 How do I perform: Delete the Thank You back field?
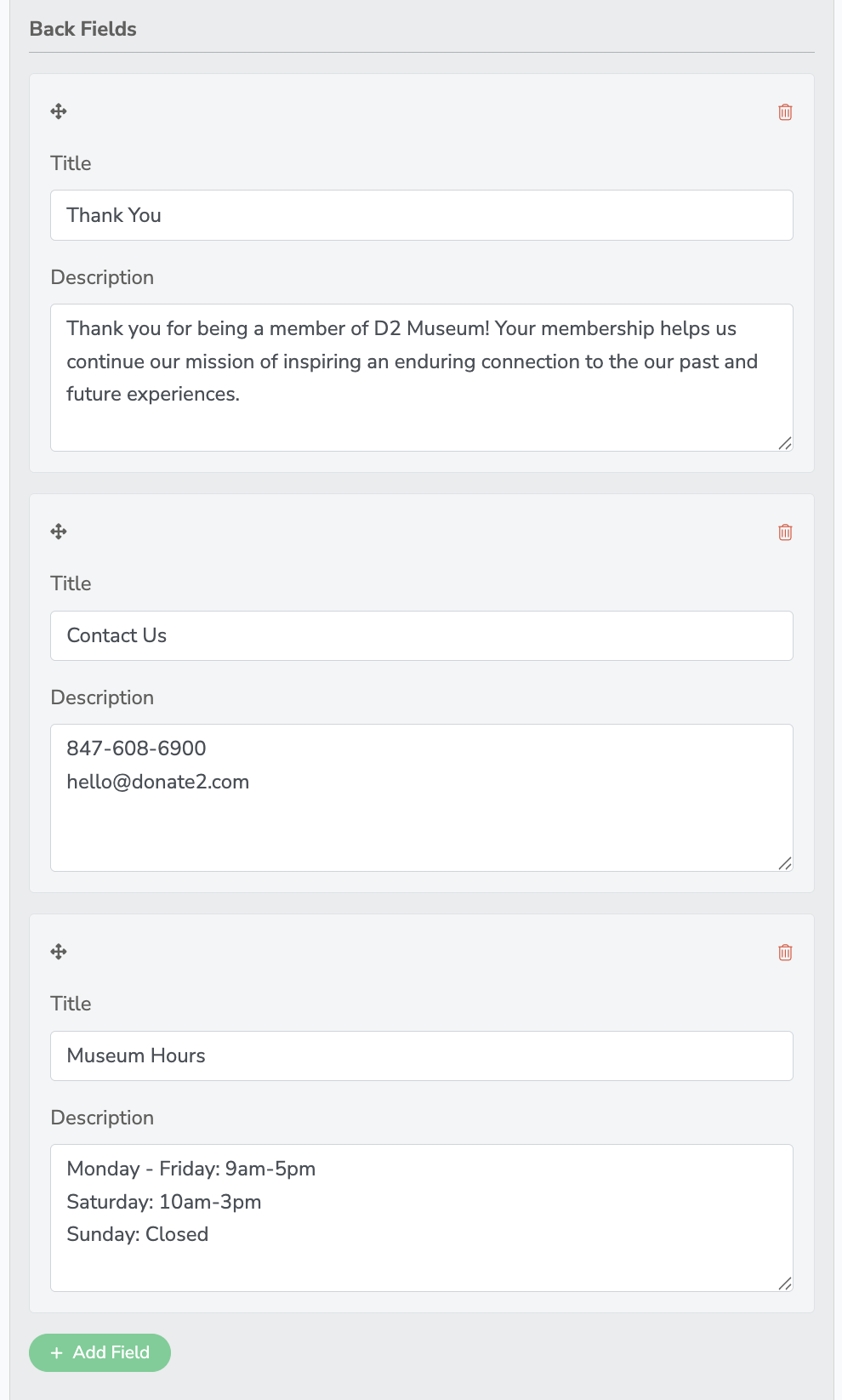tap(785, 112)
